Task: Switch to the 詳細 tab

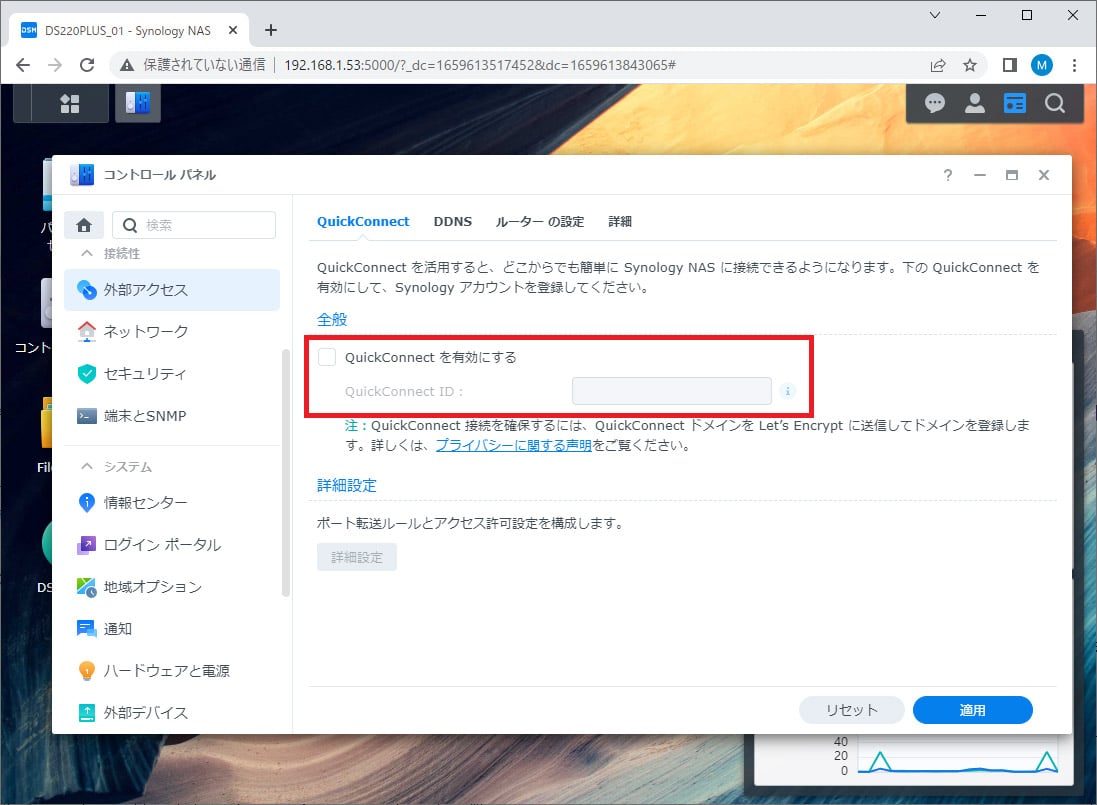Action: pos(620,221)
